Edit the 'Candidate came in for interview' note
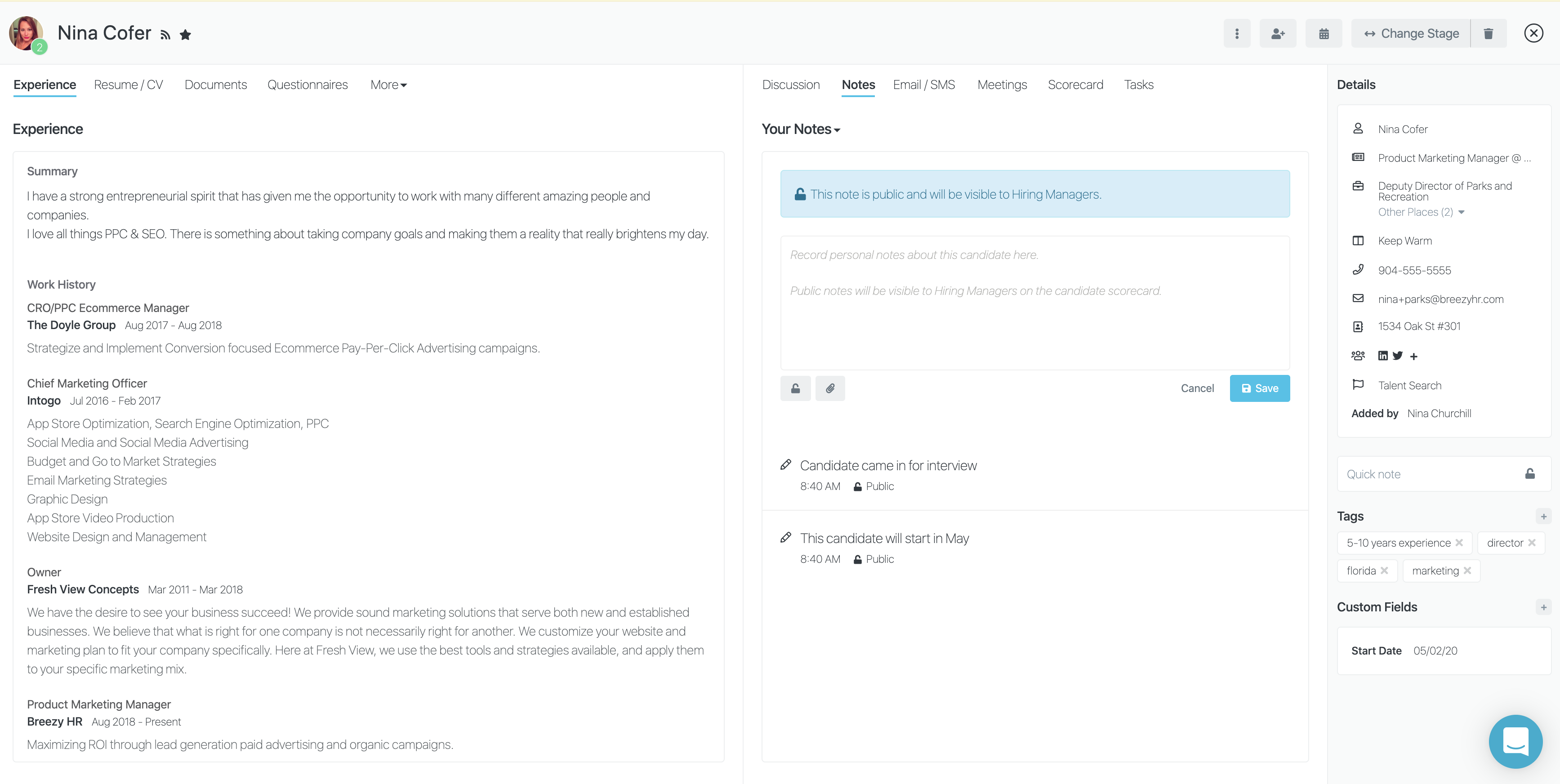Image resolution: width=1560 pixels, height=784 pixels. pyautogui.click(x=785, y=465)
